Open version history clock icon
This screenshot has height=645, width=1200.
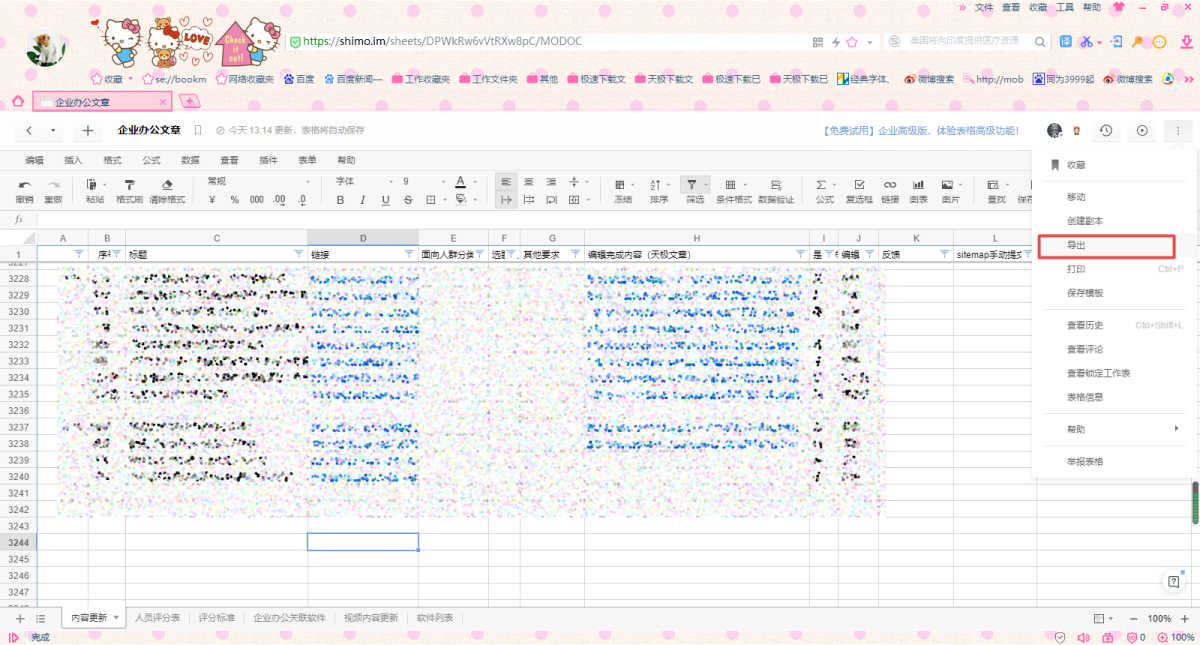click(x=1105, y=131)
